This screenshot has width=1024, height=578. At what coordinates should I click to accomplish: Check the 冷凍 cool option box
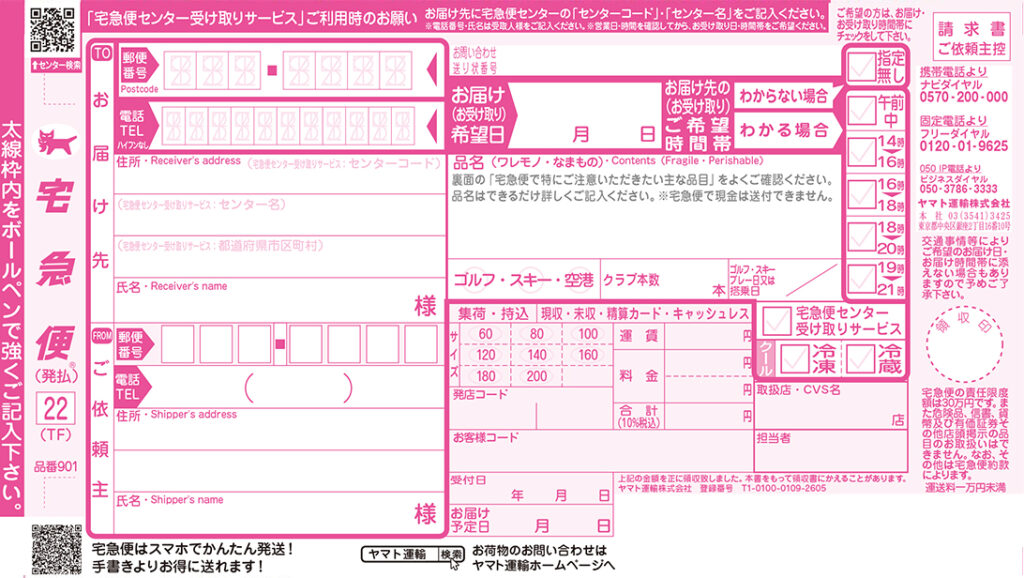pos(795,359)
